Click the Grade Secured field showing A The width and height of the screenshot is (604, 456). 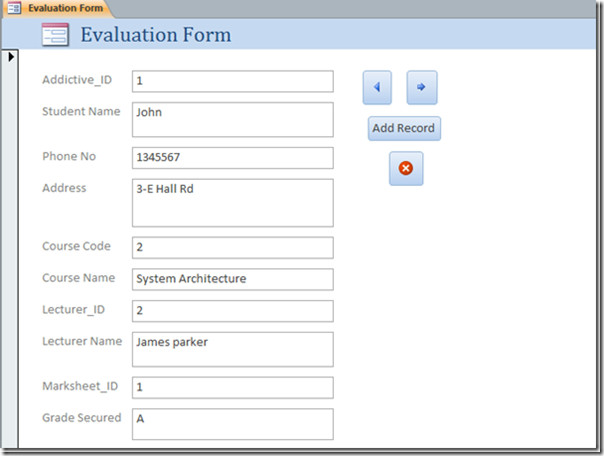coord(233,424)
